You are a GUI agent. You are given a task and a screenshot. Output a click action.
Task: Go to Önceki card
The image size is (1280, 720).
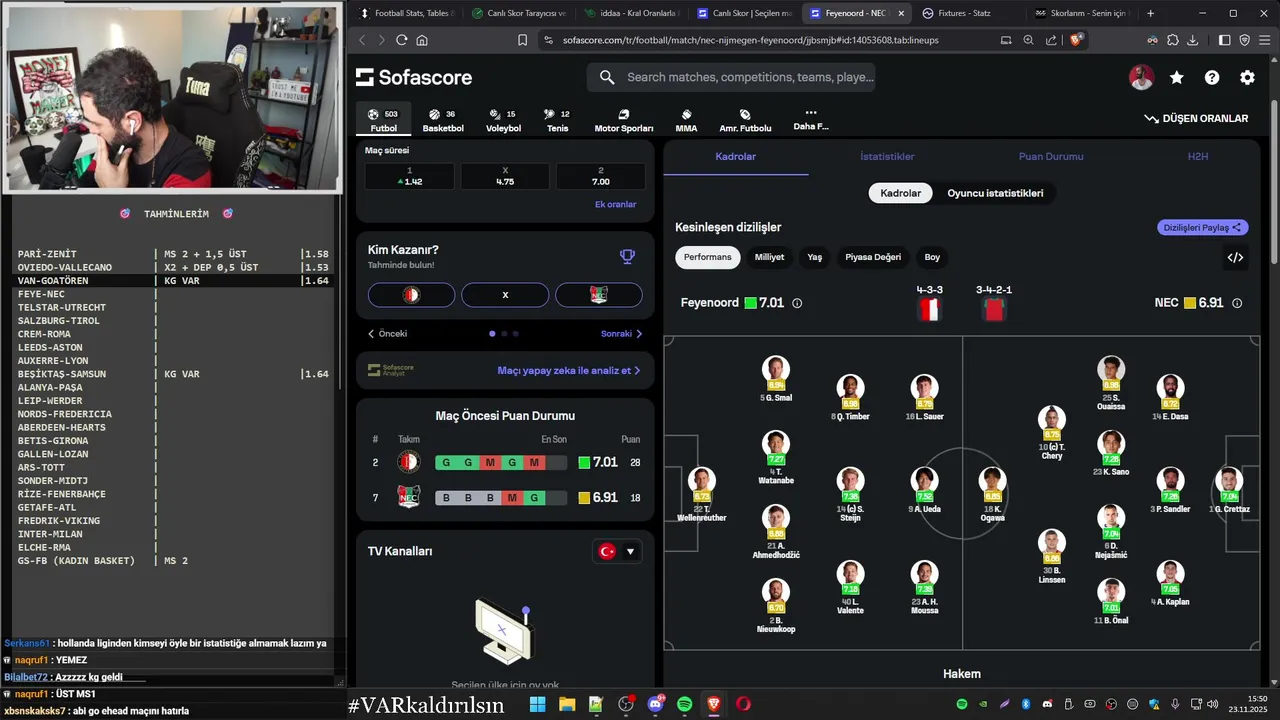point(388,334)
